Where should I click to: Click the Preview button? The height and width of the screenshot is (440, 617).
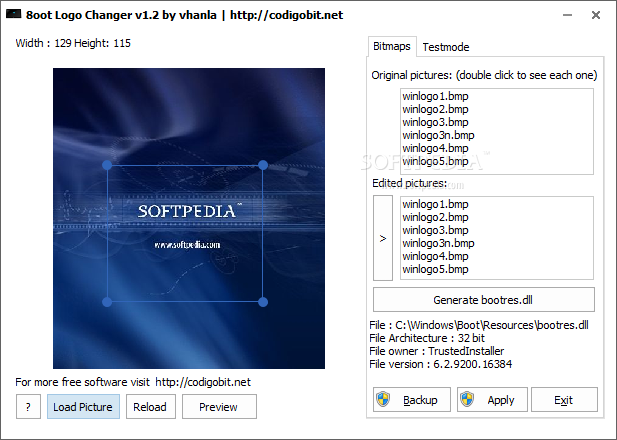click(x=219, y=407)
